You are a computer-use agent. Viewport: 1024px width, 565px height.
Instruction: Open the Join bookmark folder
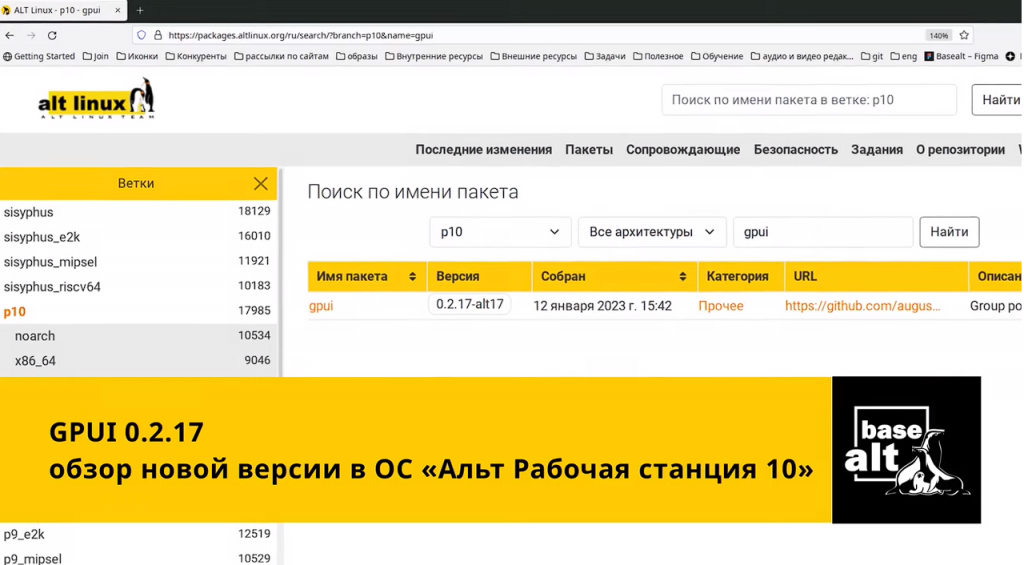pyautogui.click(x=95, y=56)
